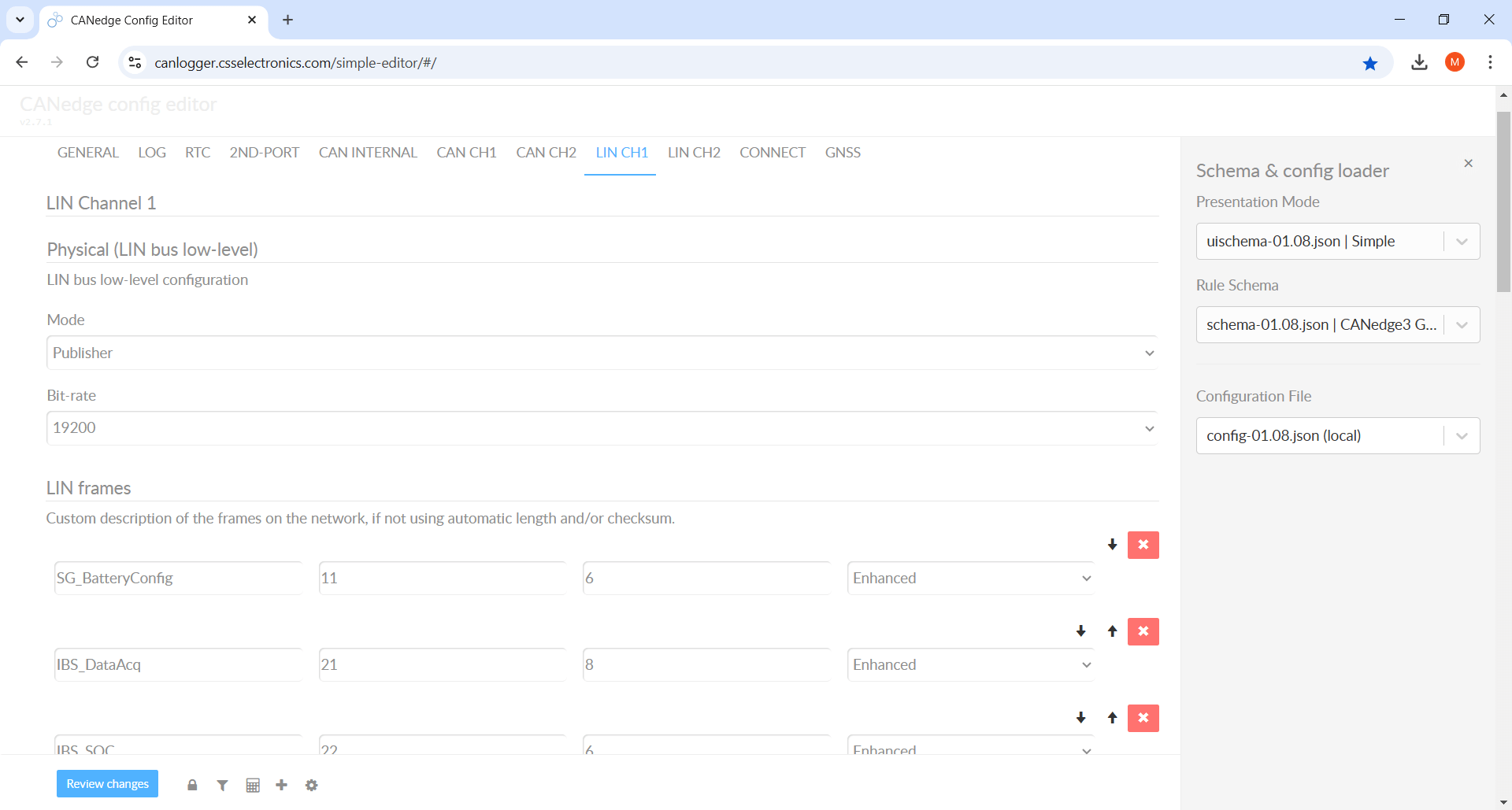This screenshot has width=1512, height=810.
Task: Click the scrollbar up arrow
Action: (x=1503, y=94)
